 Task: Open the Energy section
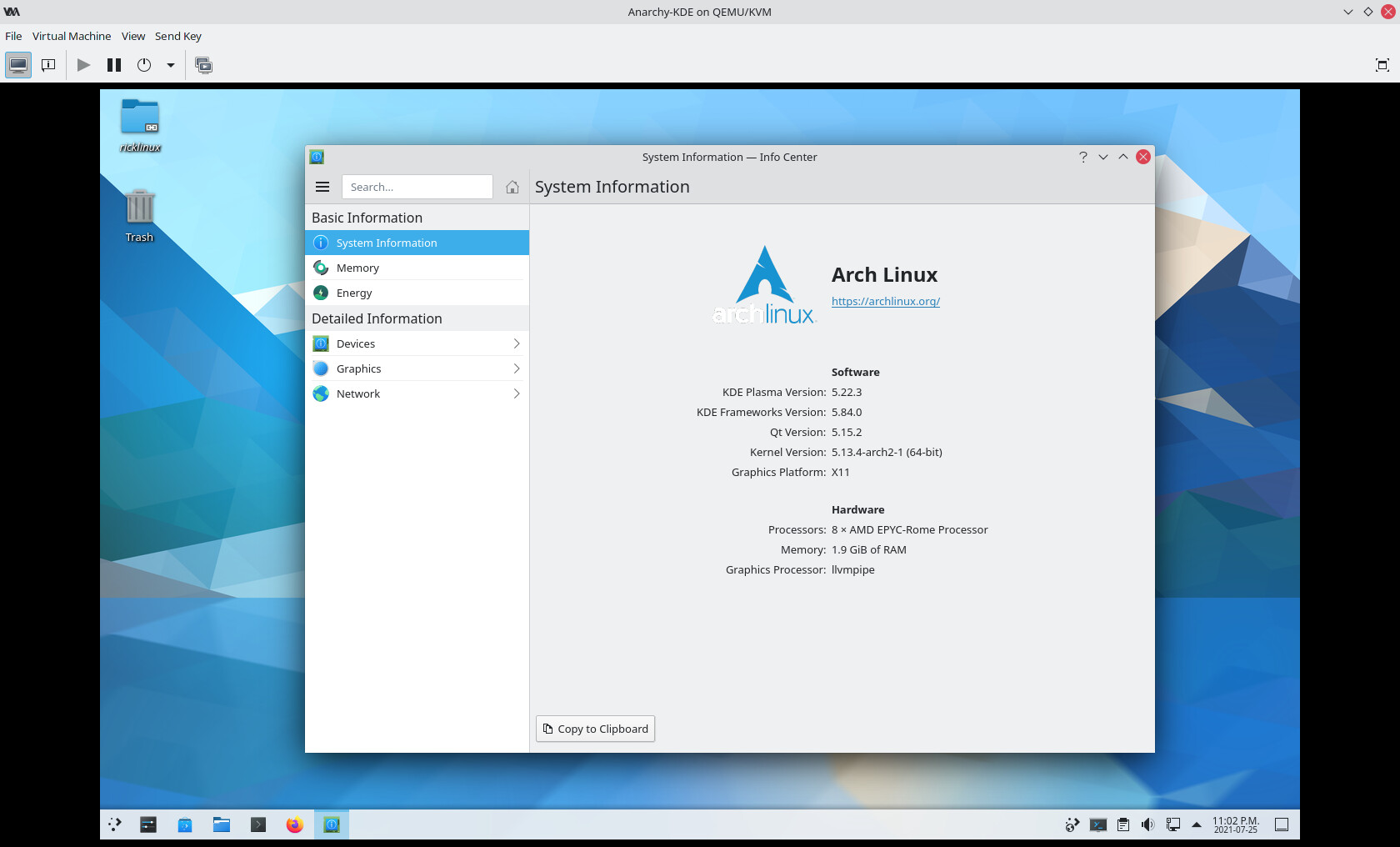tap(417, 293)
